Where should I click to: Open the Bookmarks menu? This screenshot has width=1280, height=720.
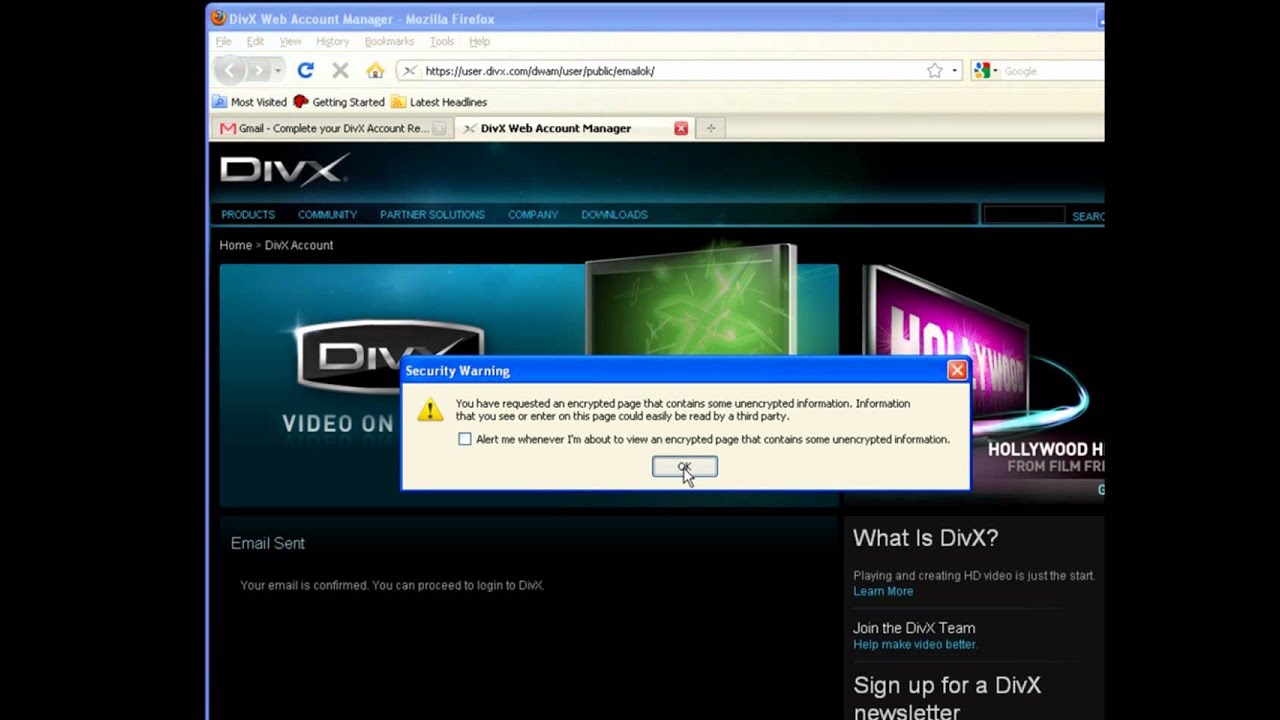(389, 41)
